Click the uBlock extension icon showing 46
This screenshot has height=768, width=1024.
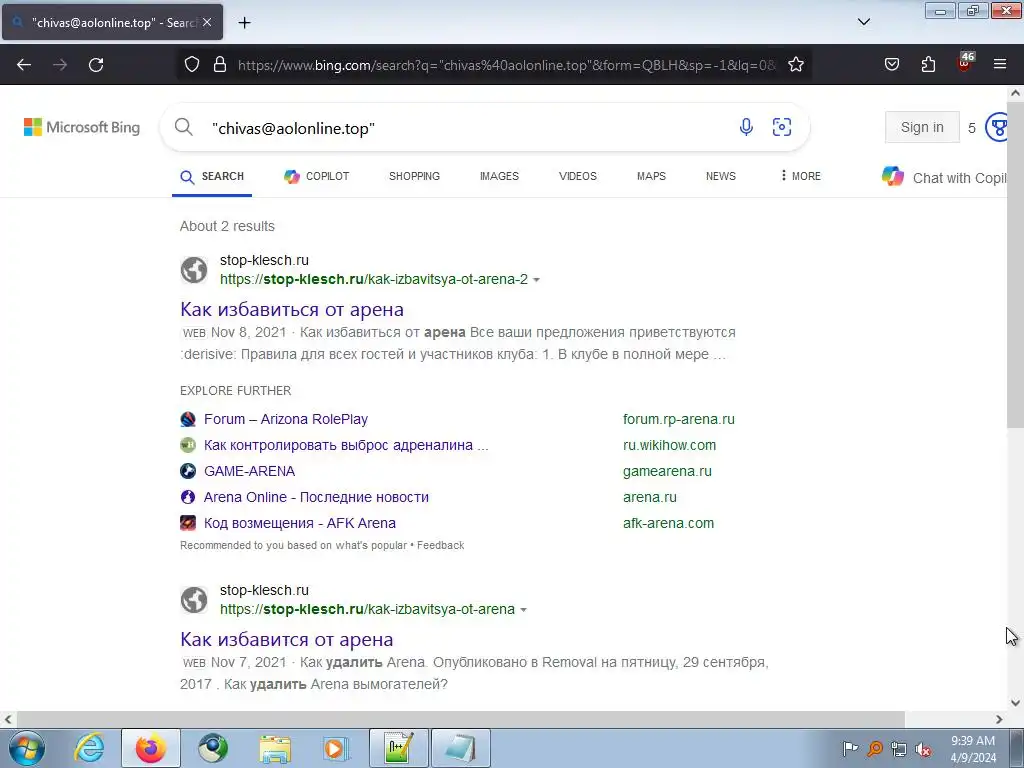tap(965, 63)
